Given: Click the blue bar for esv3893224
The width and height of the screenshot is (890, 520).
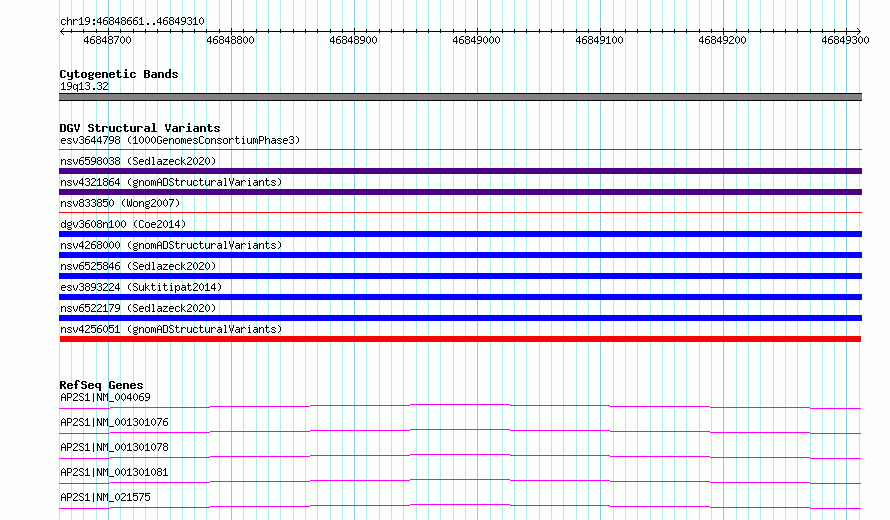Looking at the screenshot, I should [x=460, y=297].
